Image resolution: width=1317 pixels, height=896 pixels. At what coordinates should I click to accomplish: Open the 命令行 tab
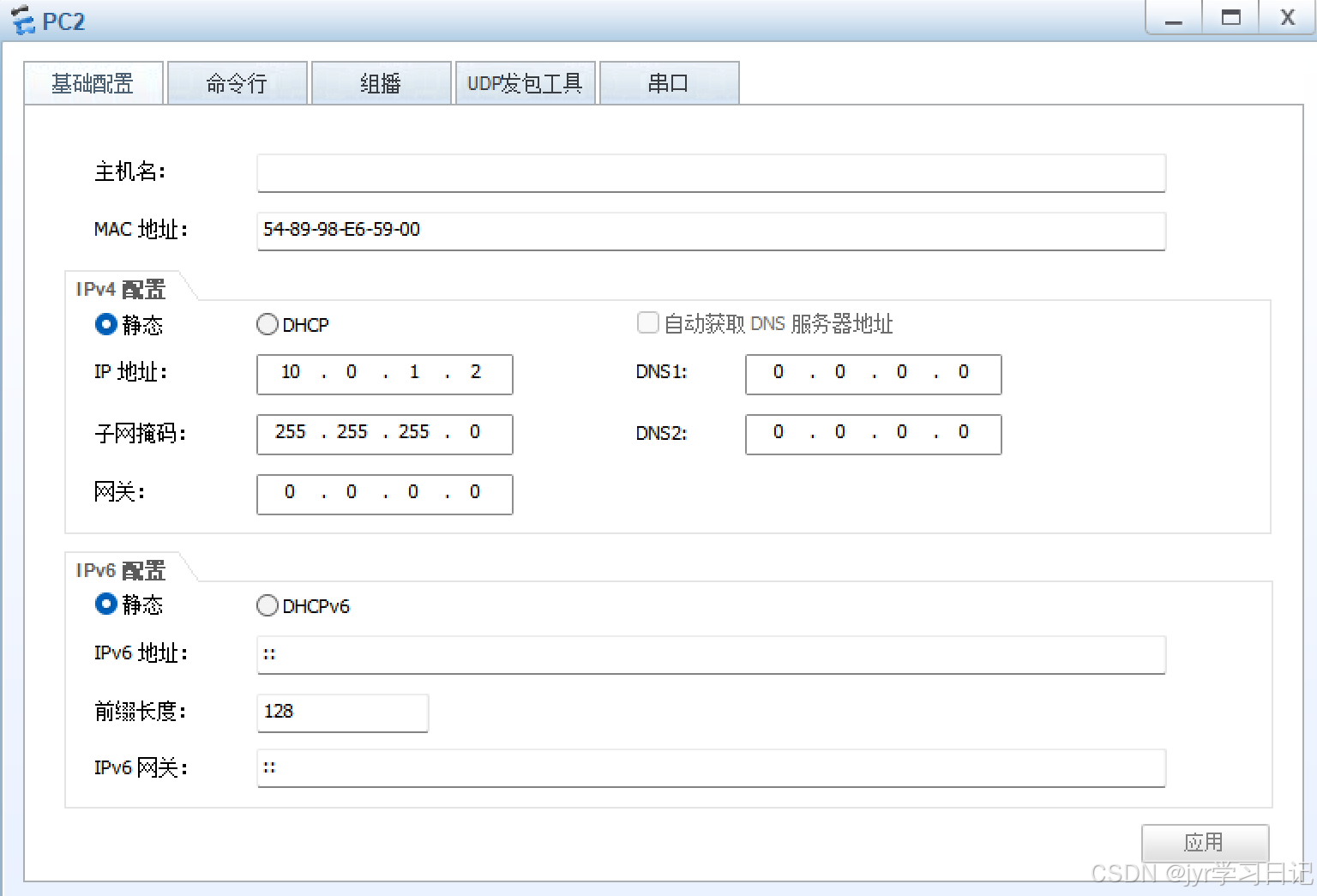click(237, 83)
